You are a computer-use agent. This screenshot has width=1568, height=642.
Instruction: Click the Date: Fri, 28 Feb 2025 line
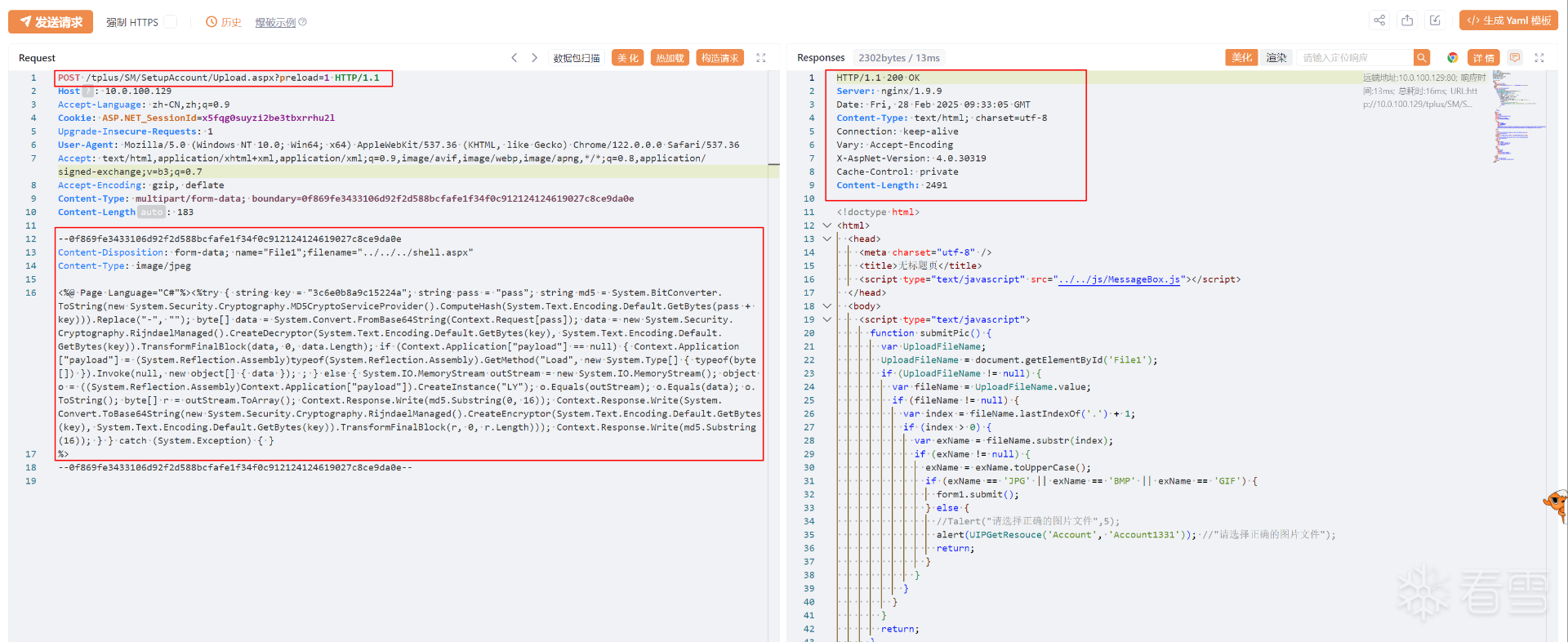tap(933, 105)
